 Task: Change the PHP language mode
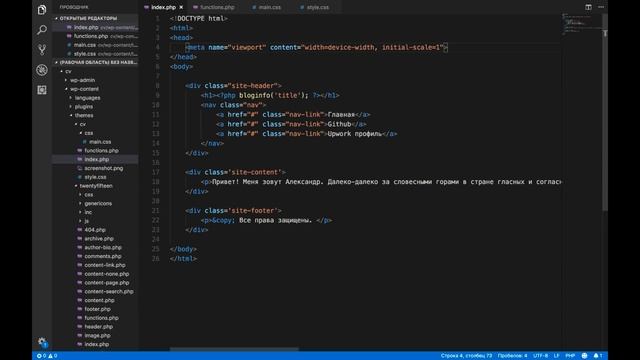(x=570, y=356)
